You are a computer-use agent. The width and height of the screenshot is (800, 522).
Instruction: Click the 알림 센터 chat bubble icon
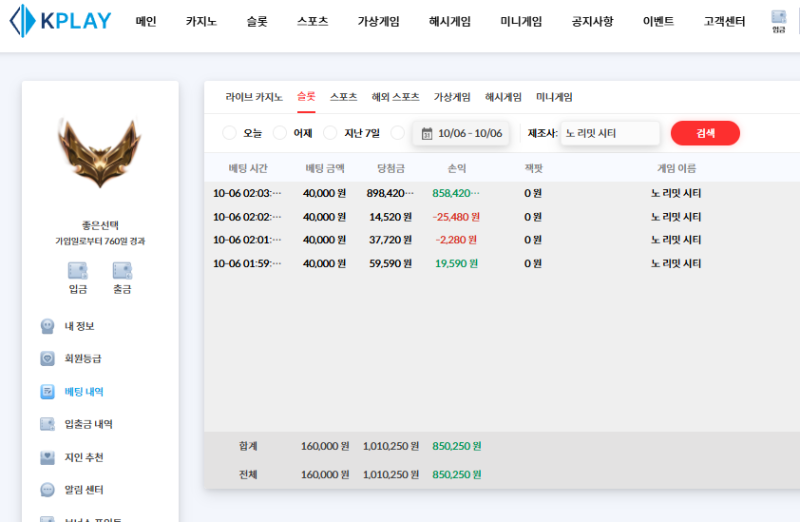click(x=47, y=490)
